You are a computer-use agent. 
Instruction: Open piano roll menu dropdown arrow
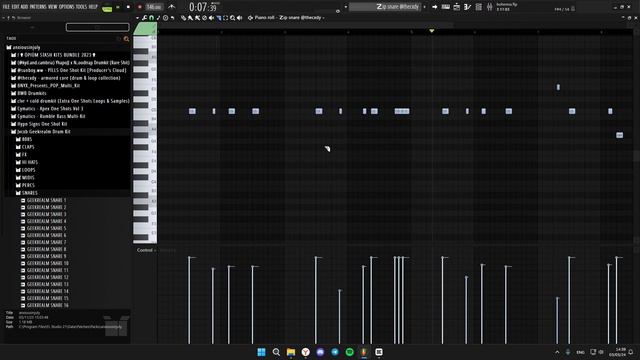click(138, 18)
